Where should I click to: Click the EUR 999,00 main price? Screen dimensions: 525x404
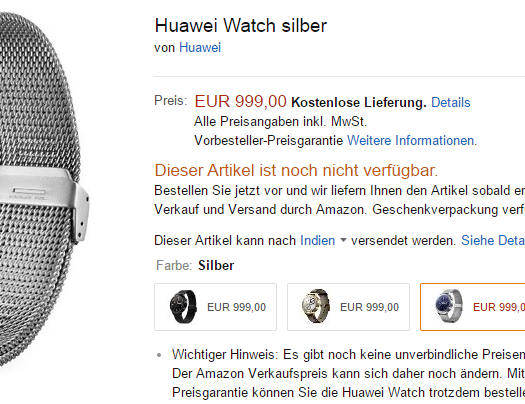pyautogui.click(x=240, y=101)
